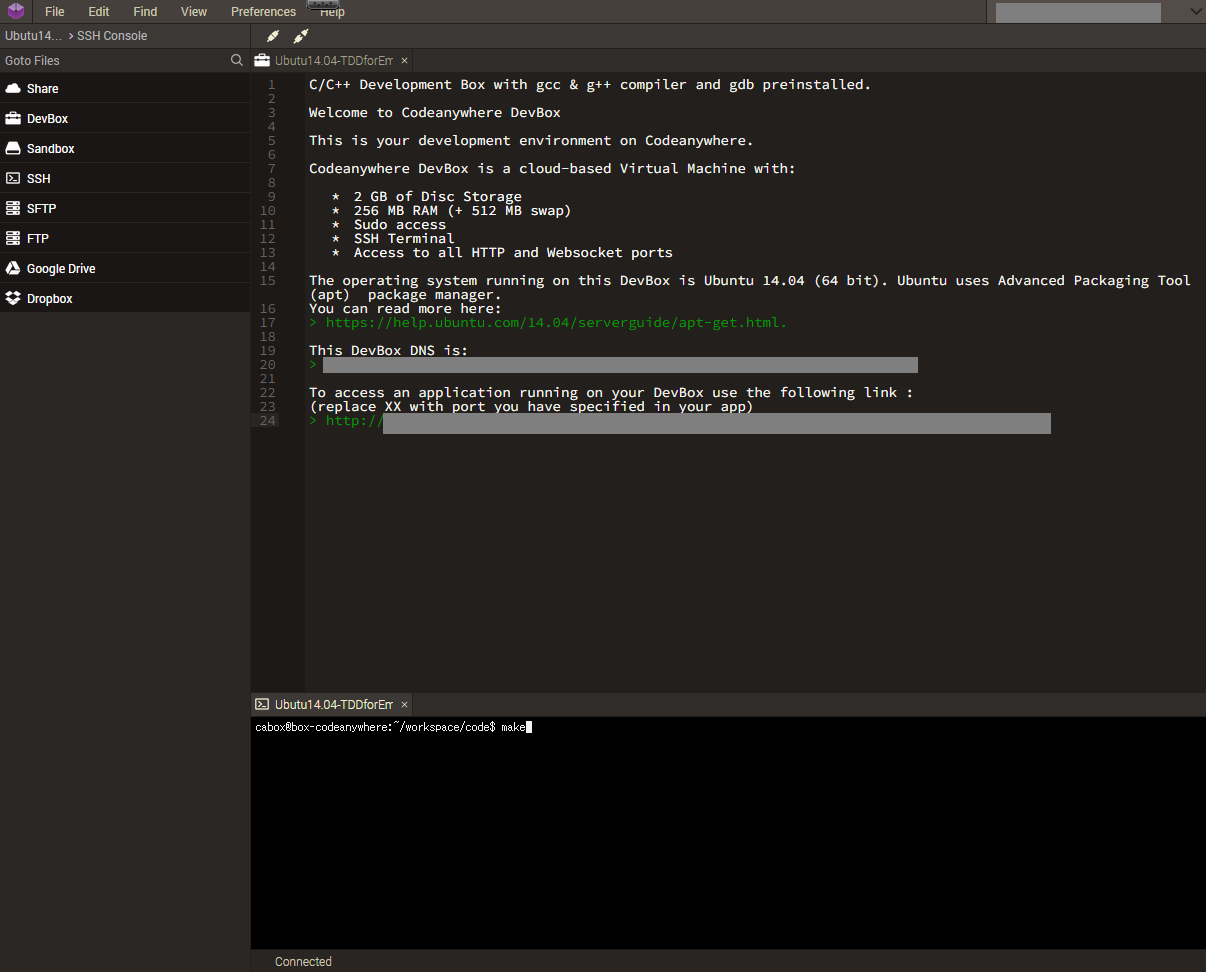Click the purple Codeanywhere logo icon
The image size is (1206, 972).
coord(16,11)
